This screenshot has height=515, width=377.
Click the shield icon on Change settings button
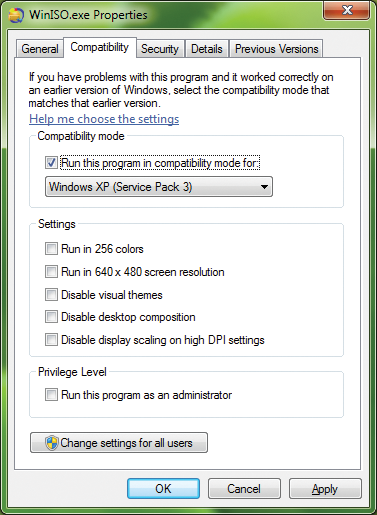point(52,443)
